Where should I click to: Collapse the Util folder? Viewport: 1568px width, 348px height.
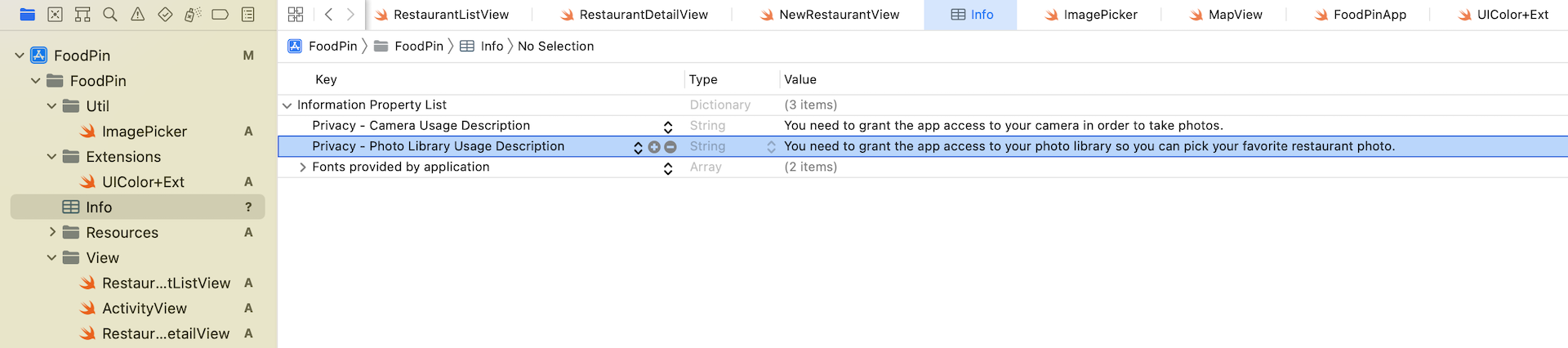(x=52, y=106)
